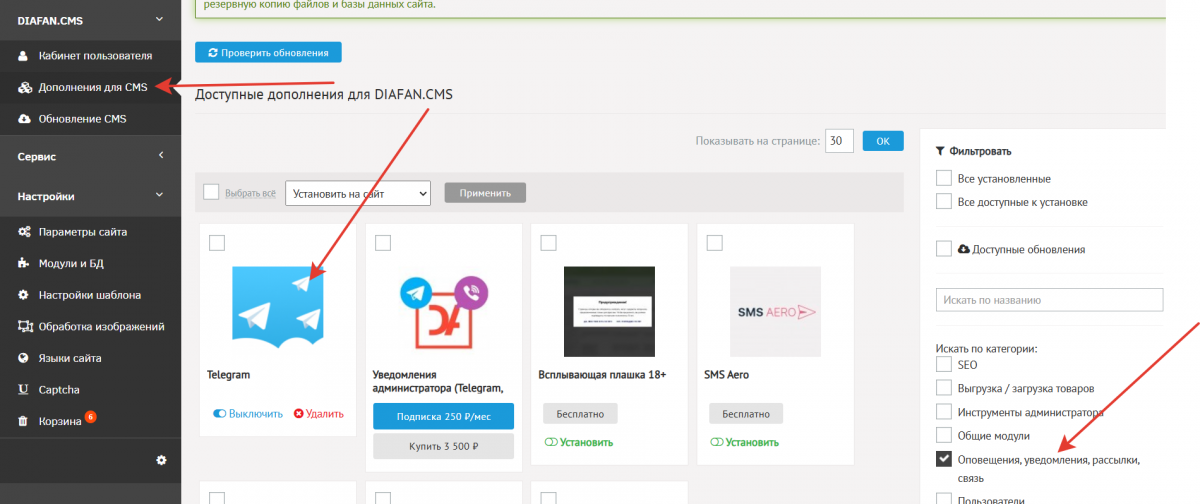Click the Модули и БД puzzle icon

pos(25,264)
